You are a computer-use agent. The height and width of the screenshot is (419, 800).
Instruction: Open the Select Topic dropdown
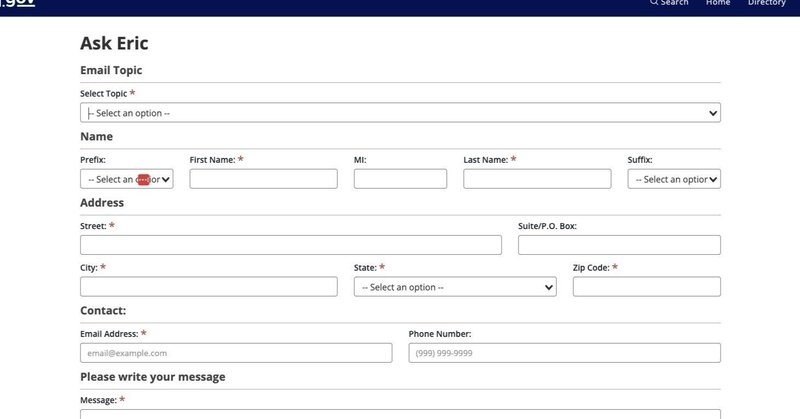pyautogui.click(x=400, y=113)
